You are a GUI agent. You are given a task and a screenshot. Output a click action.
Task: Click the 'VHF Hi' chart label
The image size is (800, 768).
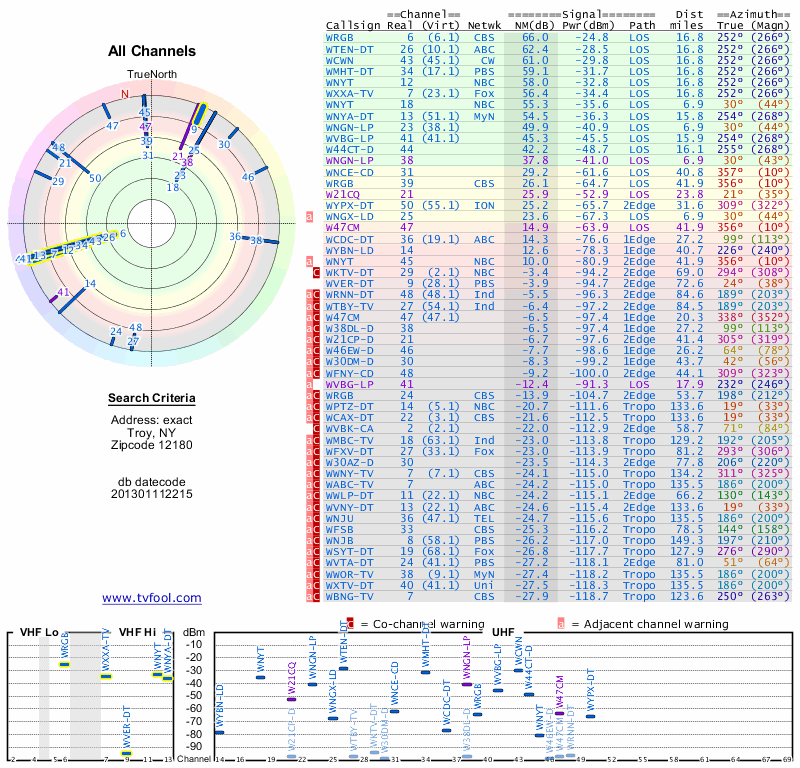click(x=138, y=632)
